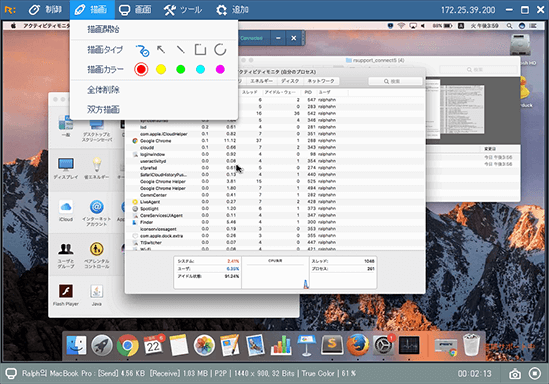This screenshot has width=549, height=384.
Task: Minimize the Connected toolbar on remote screen
Action: (x=278, y=38)
